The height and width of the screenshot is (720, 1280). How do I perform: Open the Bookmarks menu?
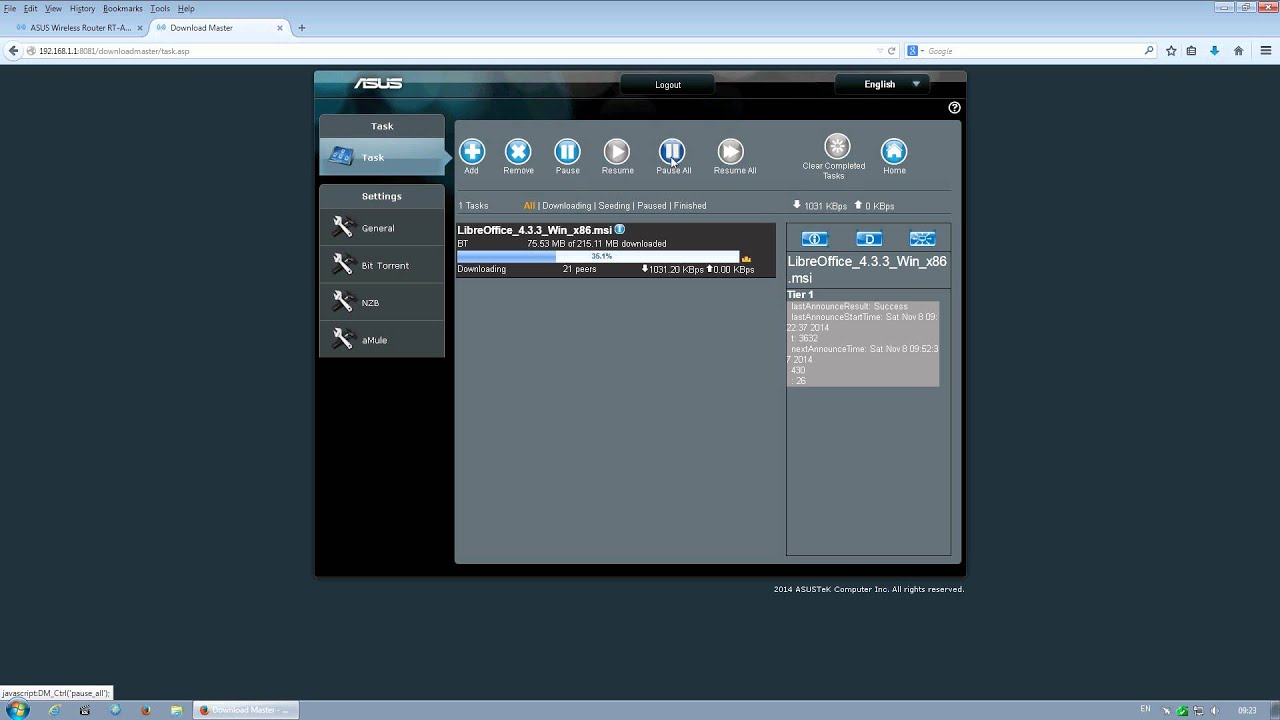tap(122, 8)
